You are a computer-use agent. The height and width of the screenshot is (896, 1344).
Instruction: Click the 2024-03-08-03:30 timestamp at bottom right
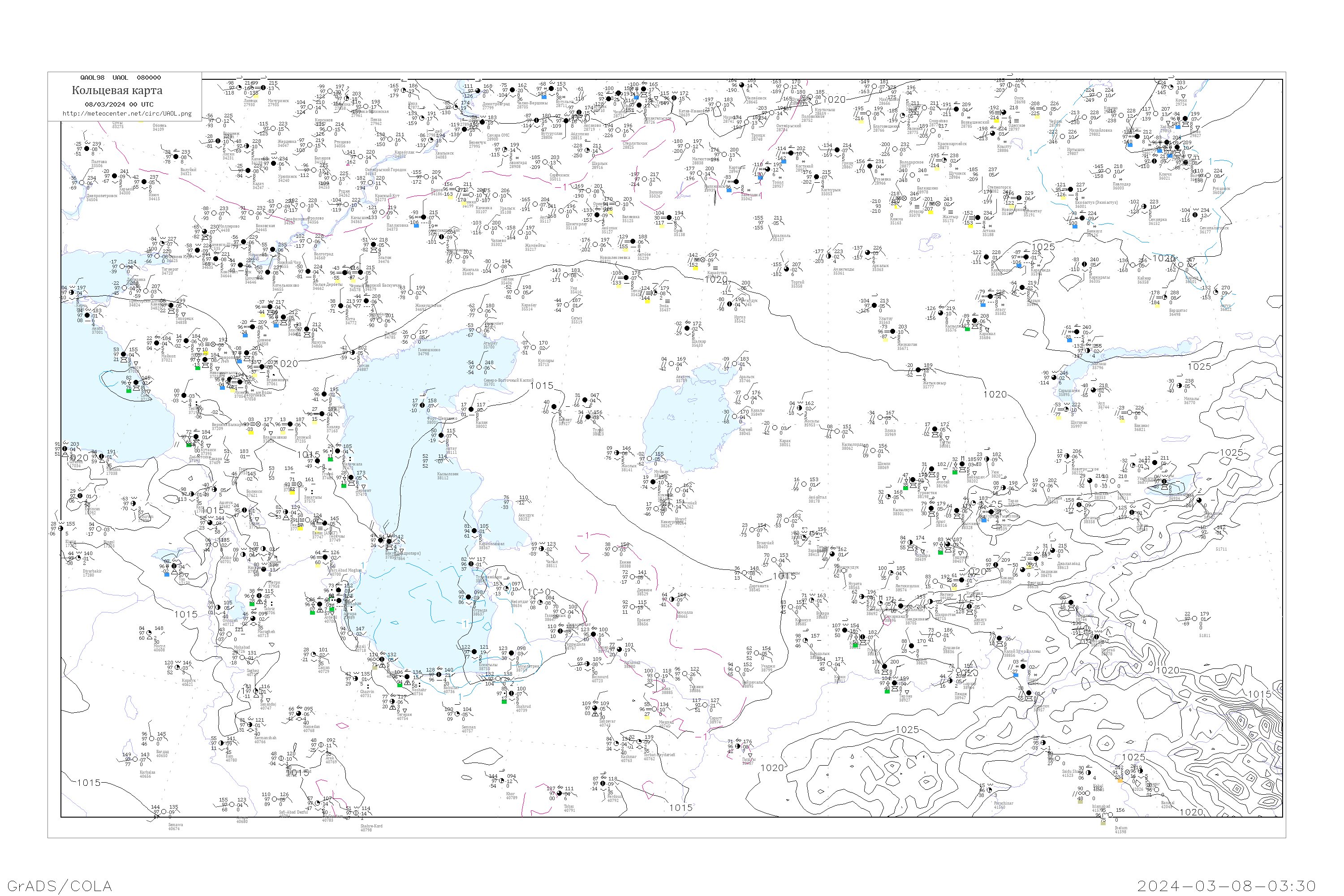tap(1226, 885)
